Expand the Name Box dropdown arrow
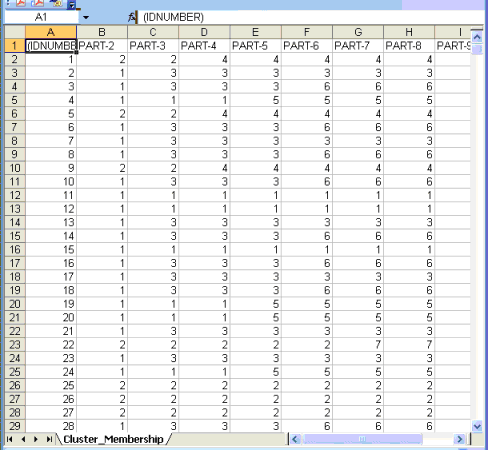This screenshot has width=488, height=450. (x=86, y=17)
